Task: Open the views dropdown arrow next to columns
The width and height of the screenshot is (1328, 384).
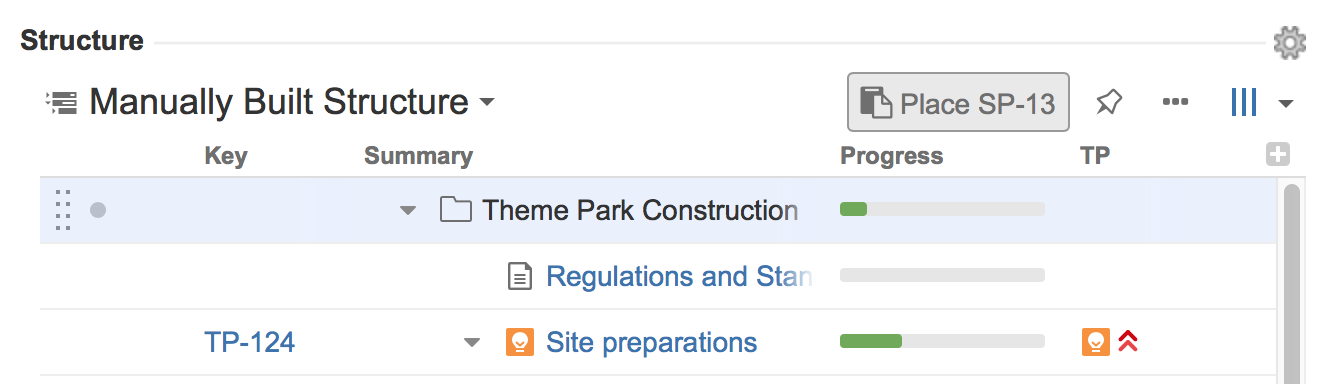Action: [1286, 104]
